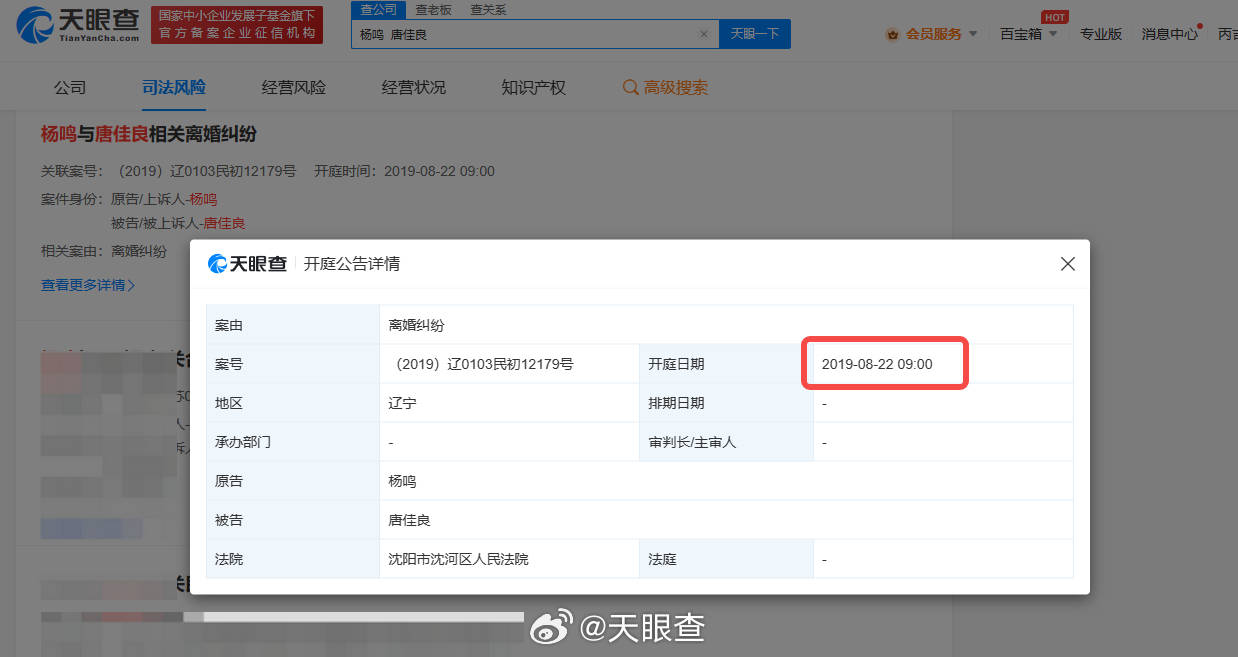Screen dimensions: 1238x657
Task: Click 唐佳良 in the dialog's 被告 row
Action: click(x=410, y=520)
